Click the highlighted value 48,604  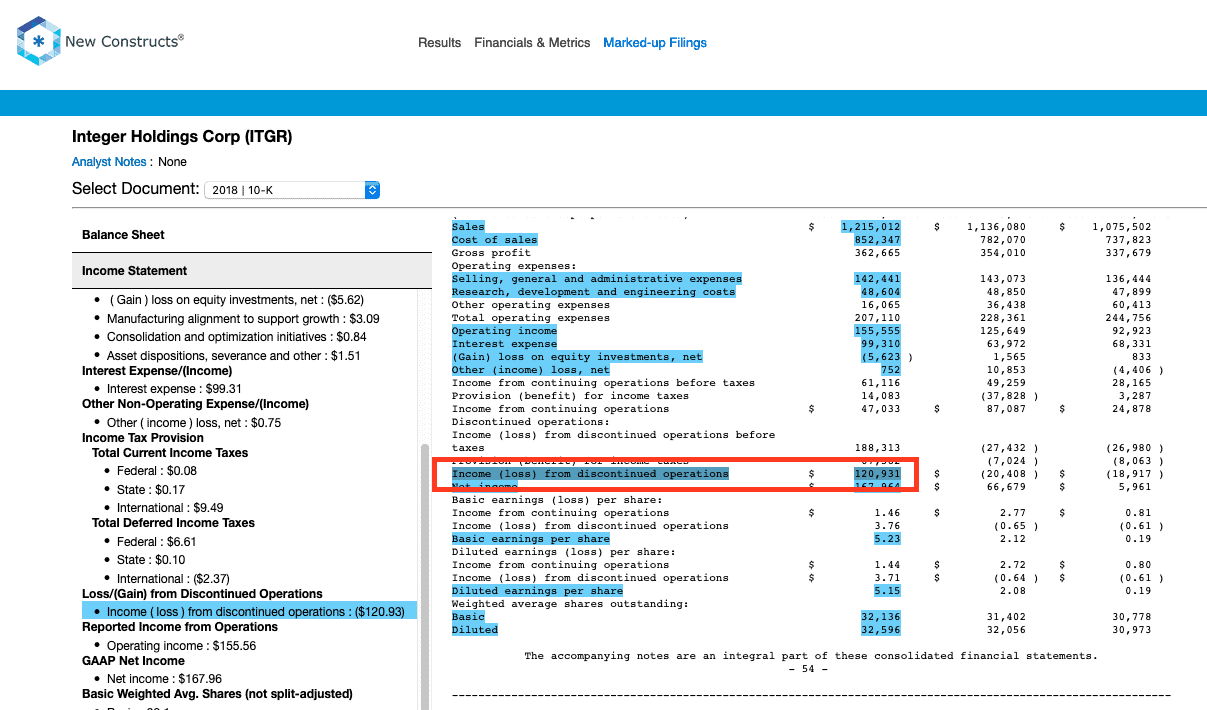click(880, 292)
